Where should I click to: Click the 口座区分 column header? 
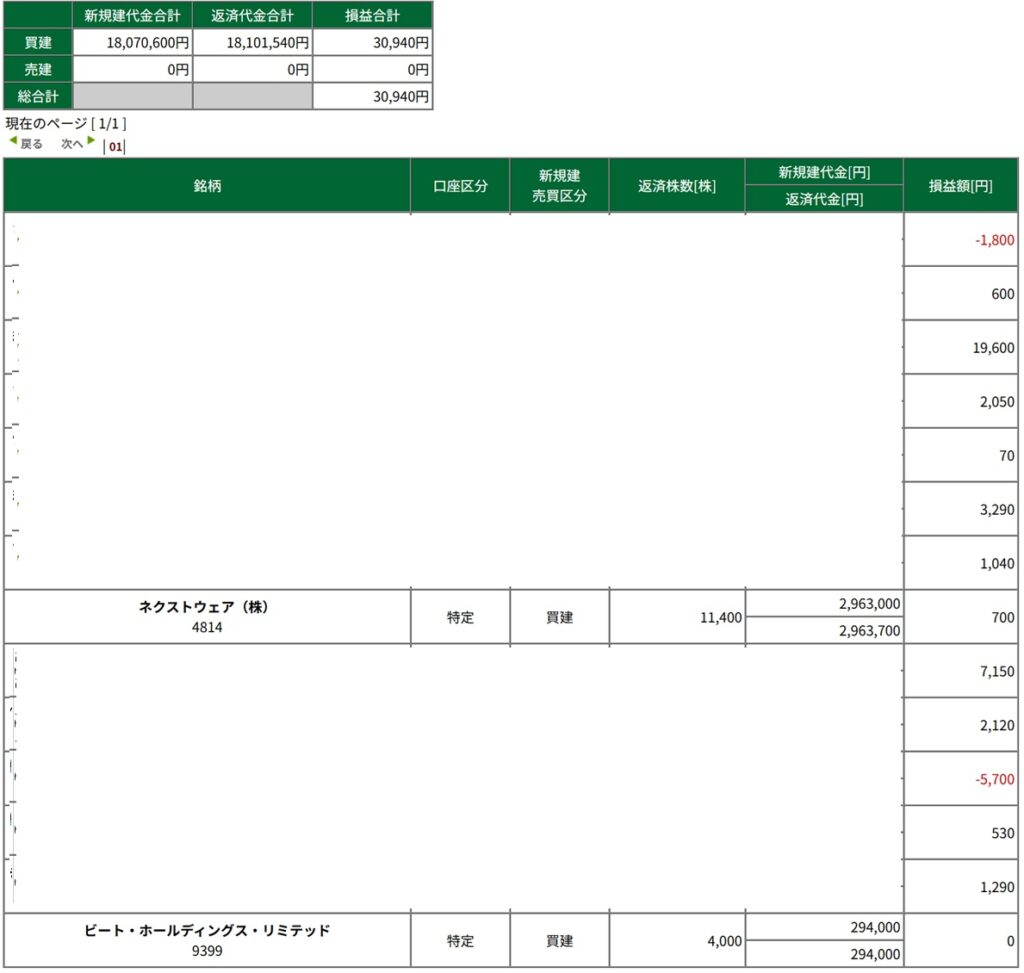pyautogui.click(x=460, y=186)
